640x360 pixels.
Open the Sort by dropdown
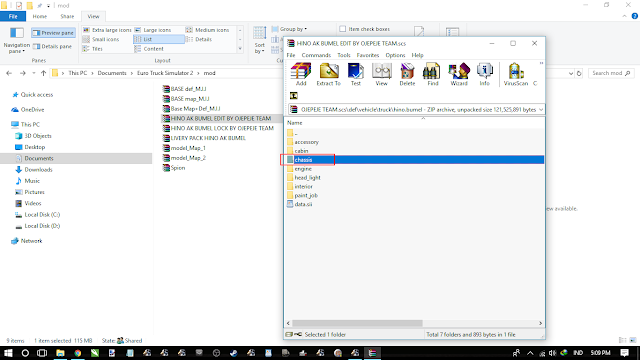(260, 40)
